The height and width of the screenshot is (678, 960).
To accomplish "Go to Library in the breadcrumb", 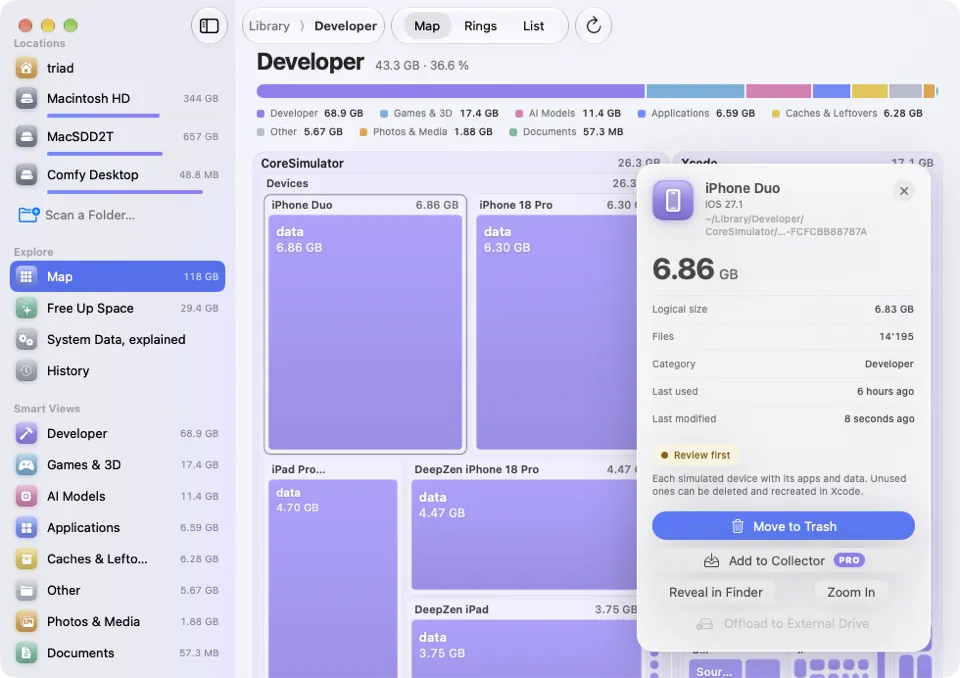I will click(269, 26).
